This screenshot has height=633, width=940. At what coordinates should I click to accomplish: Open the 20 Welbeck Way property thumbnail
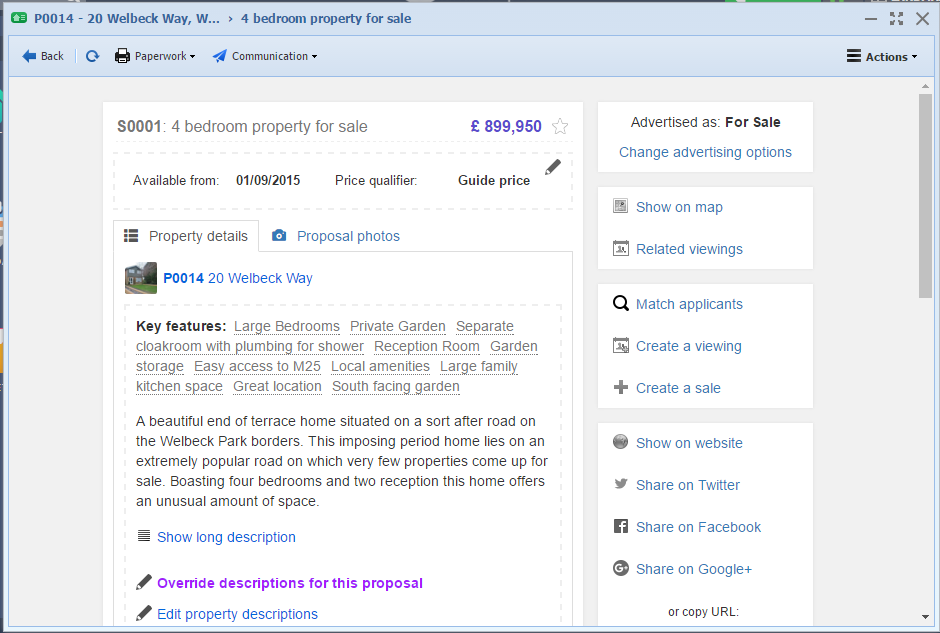pyautogui.click(x=141, y=278)
